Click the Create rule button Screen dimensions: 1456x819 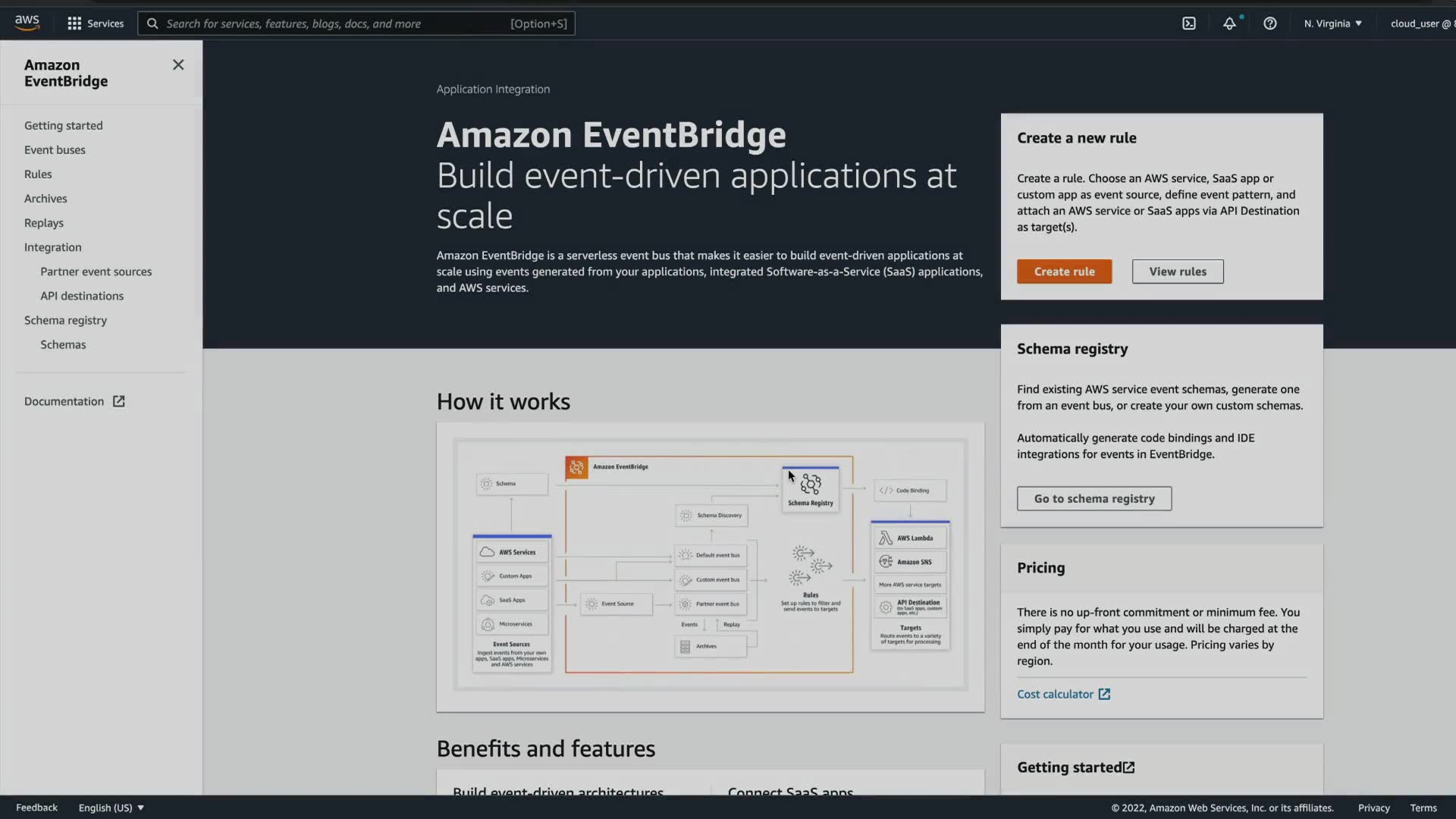(1064, 271)
